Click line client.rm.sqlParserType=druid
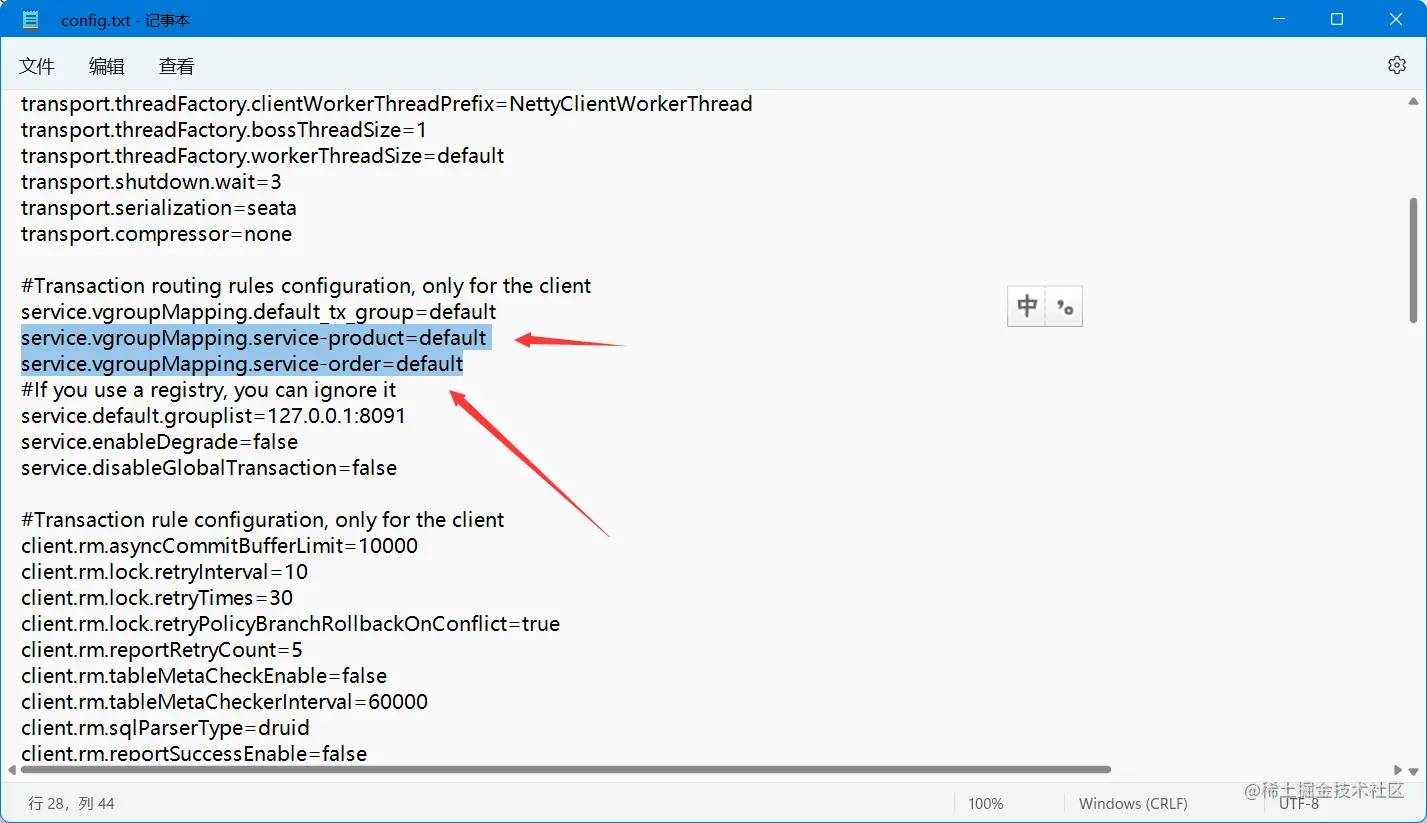Image resolution: width=1427 pixels, height=823 pixels. click(166, 728)
